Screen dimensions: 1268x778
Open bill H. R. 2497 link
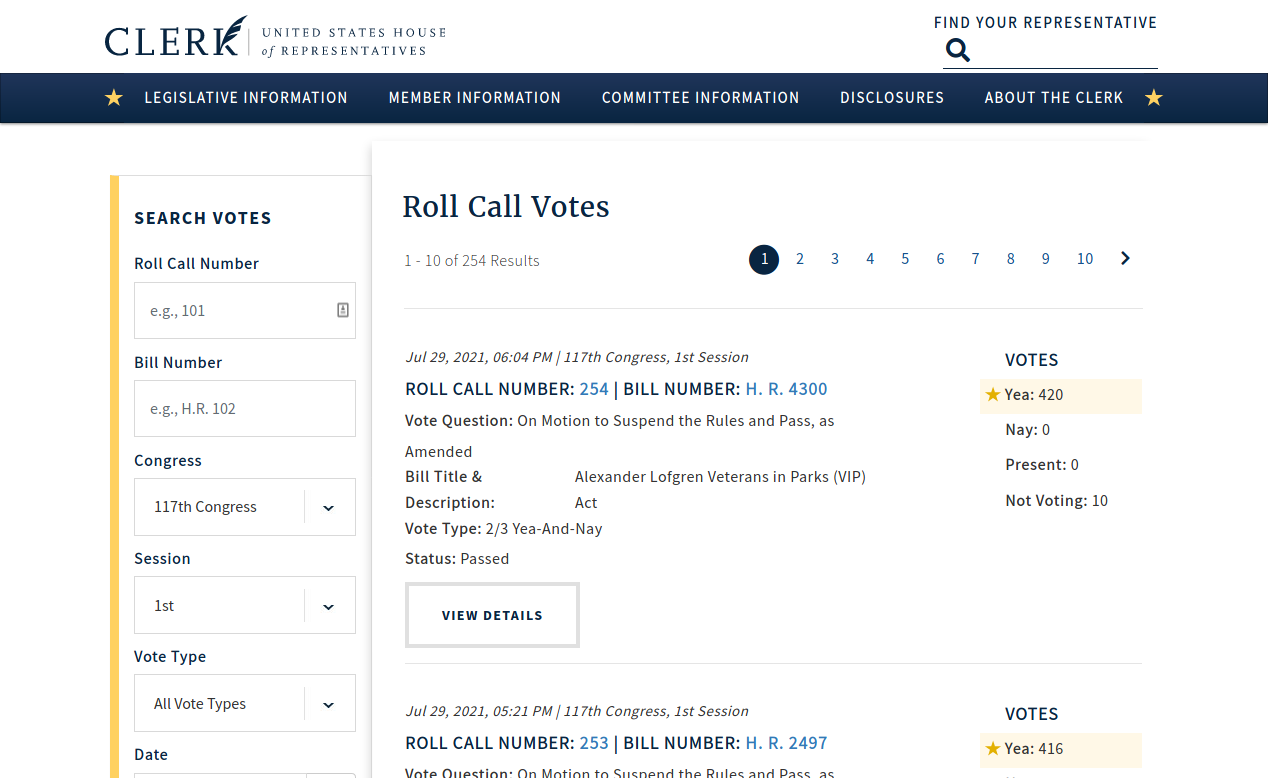point(787,743)
